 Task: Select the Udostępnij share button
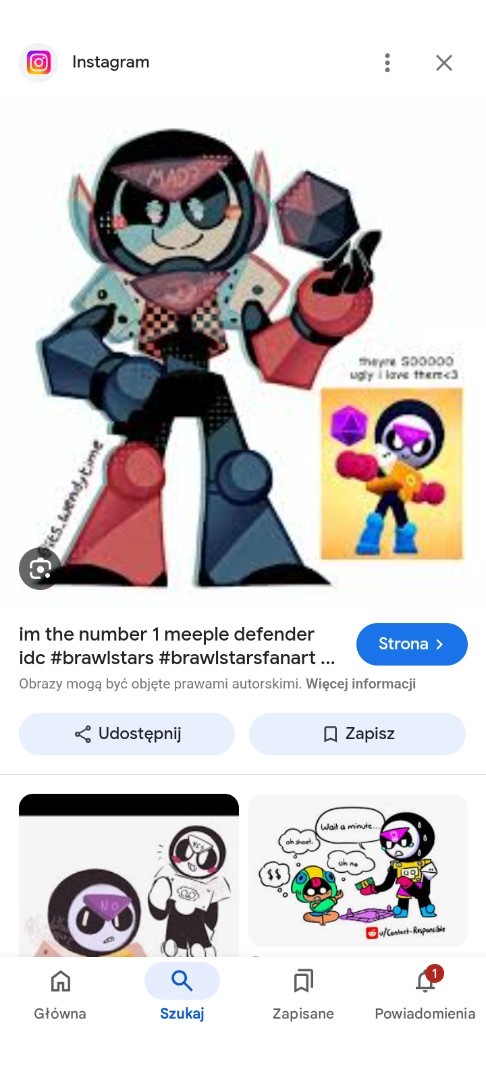tap(127, 734)
